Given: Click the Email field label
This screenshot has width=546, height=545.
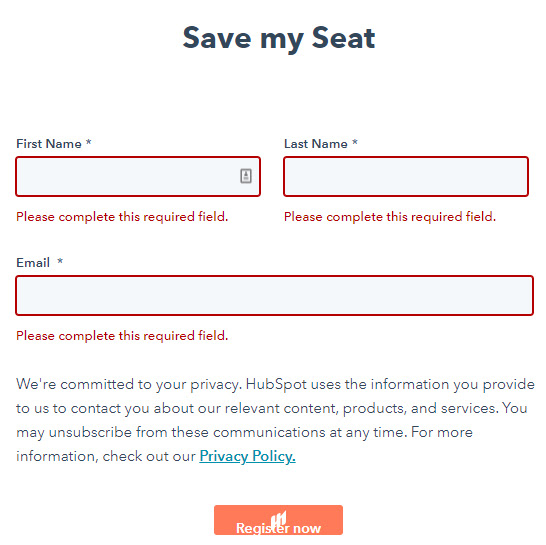Looking at the screenshot, I should click(33, 263).
